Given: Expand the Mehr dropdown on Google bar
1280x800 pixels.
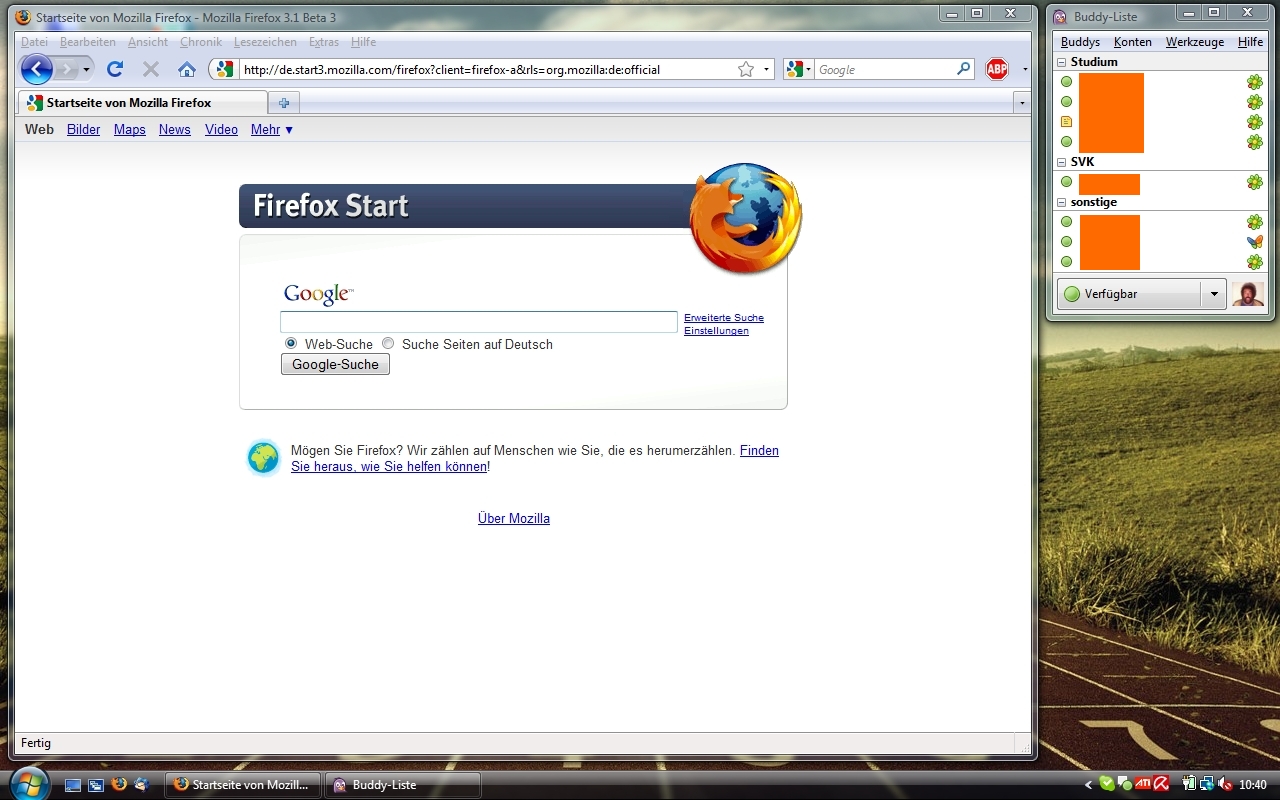Looking at the screenshot, I should (x=272, y=129).
